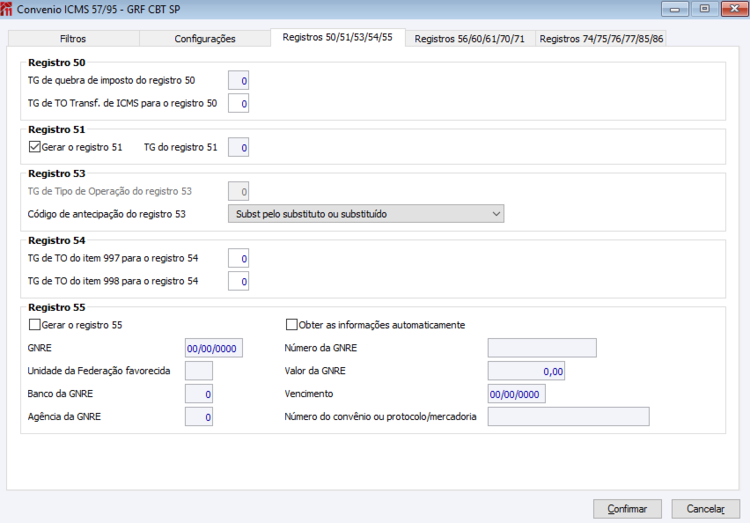Maximize the Convenio ICMS 57/95 window
The height and width of the screenshot is (523, 750).
(705, 9)
